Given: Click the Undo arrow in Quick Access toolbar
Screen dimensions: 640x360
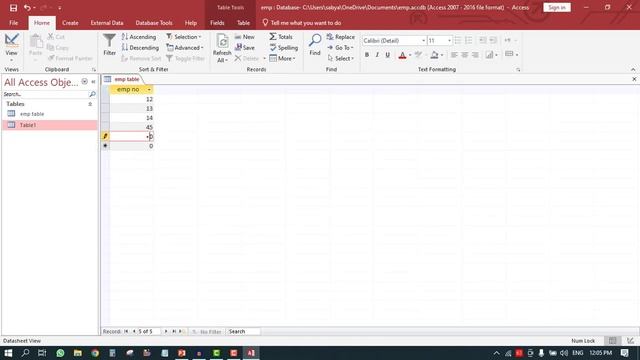Looking at the screenshot, I should 27,8.
